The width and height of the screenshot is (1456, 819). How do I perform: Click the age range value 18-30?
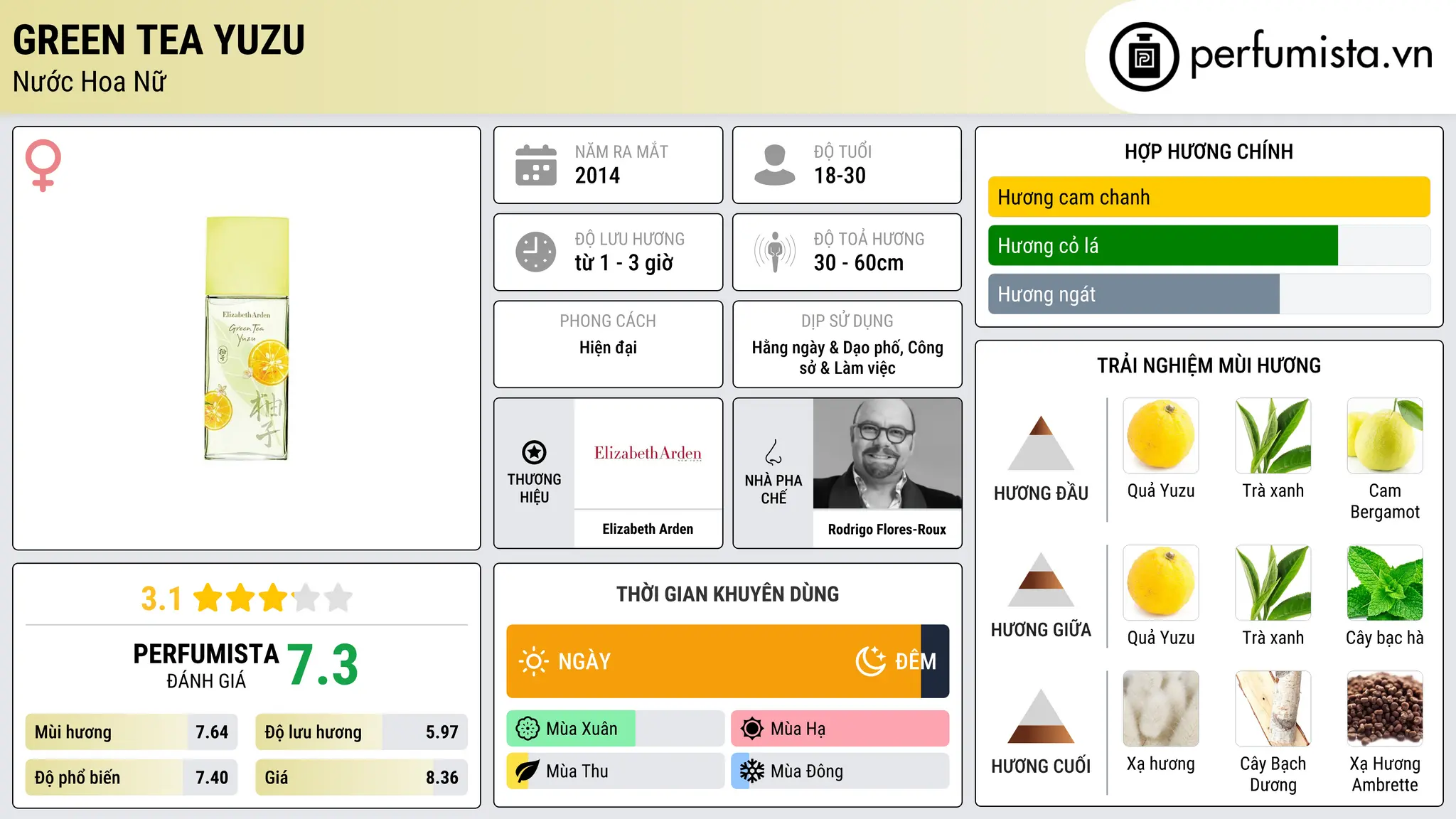tap(840, 176)
